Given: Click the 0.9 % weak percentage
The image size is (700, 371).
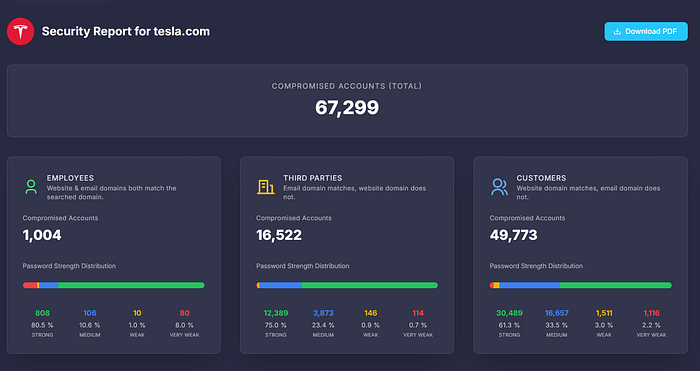Looking at the screenshot, I should point(371,325).
